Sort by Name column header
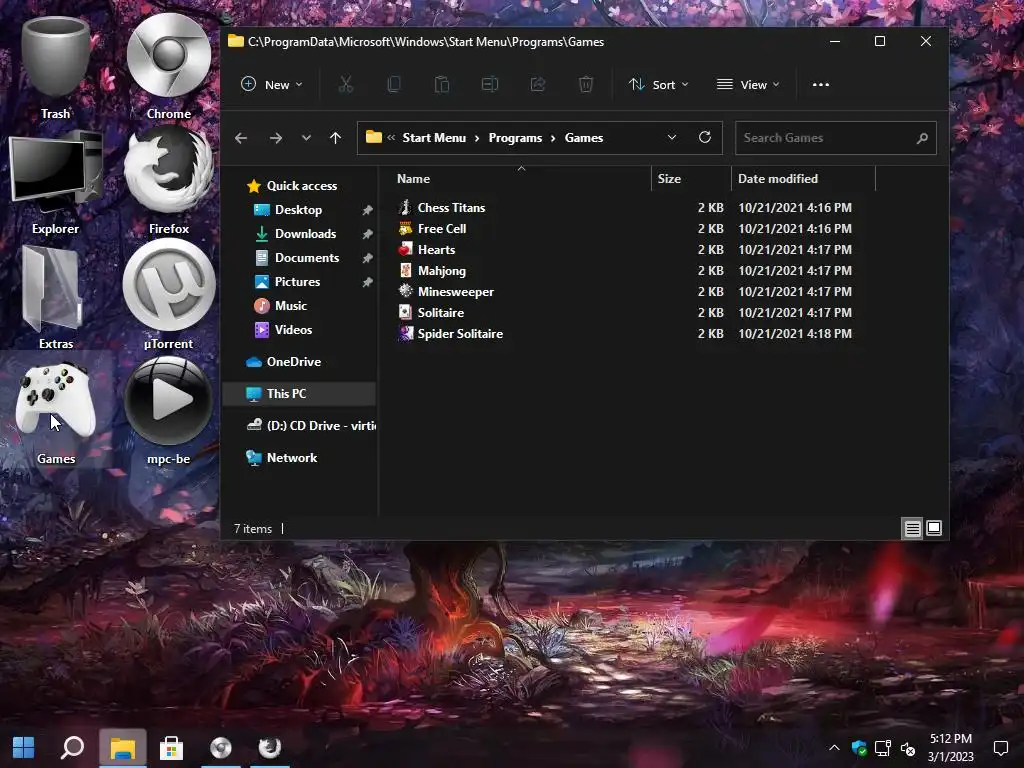 click(413, 178)
